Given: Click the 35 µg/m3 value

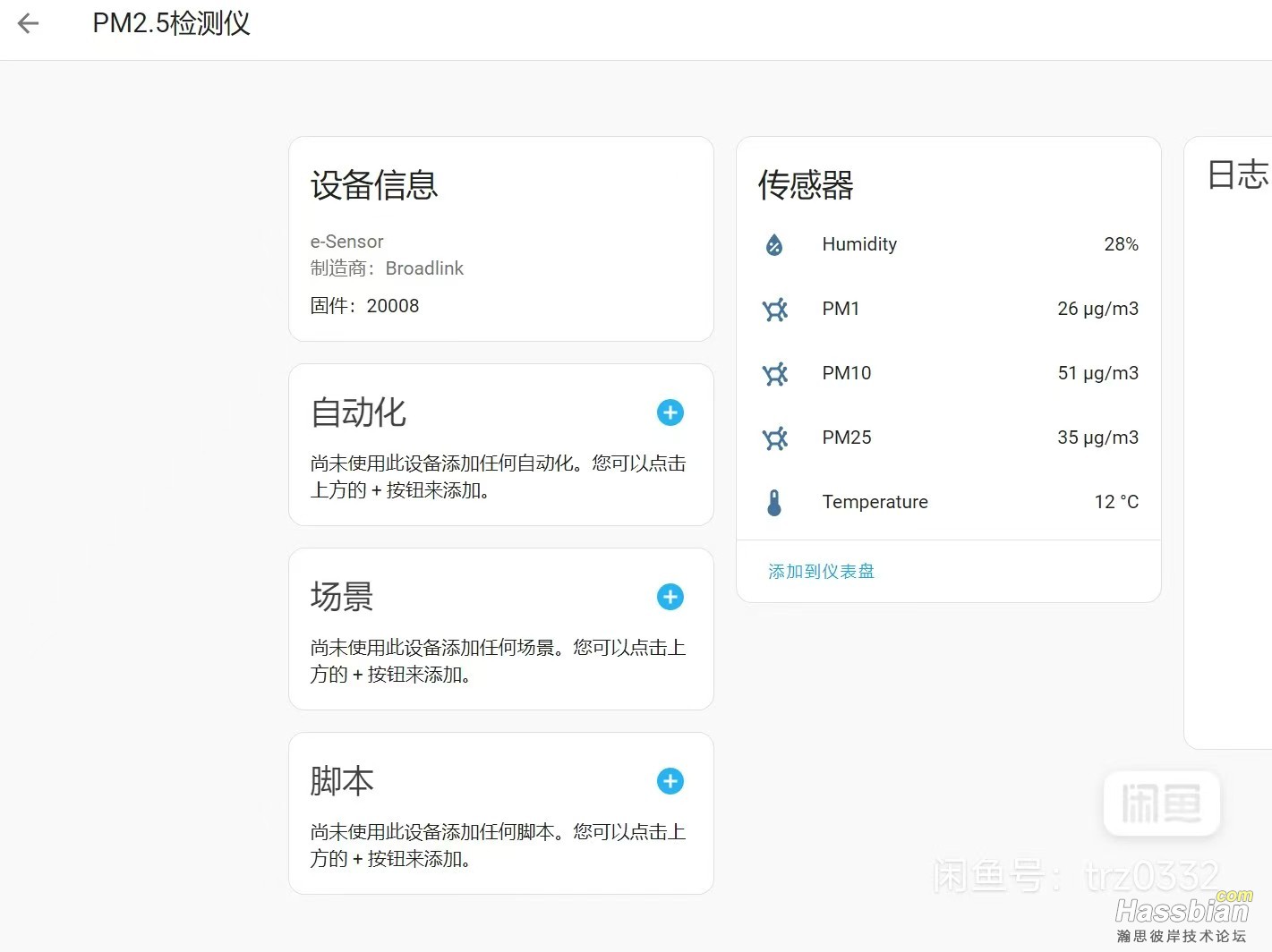Looking at the screenshot, I should (x=1097, y=438).
